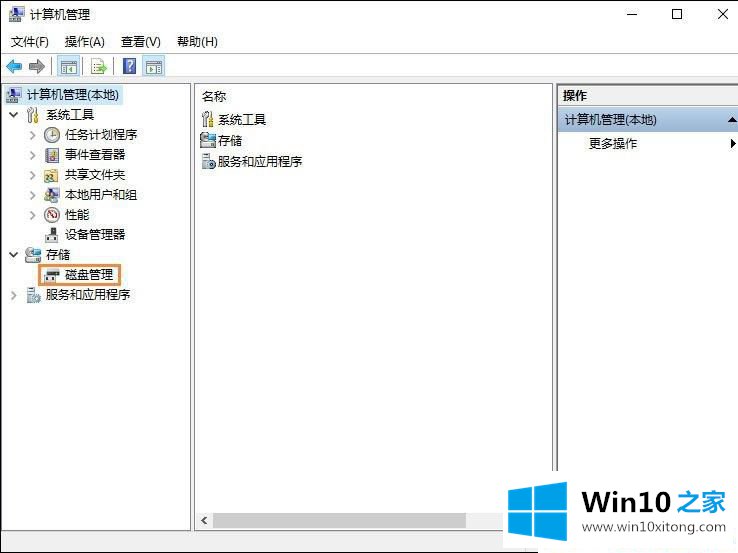Click the 共享文件夹 icon

[51, 175]
